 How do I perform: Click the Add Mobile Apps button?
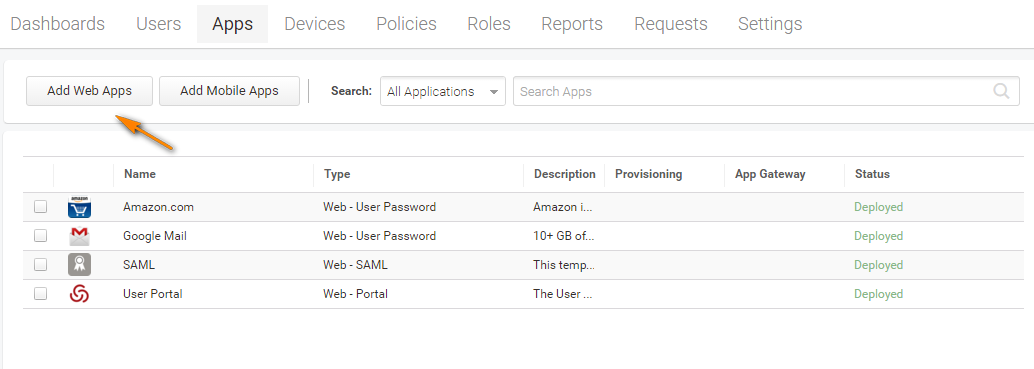tap(229, 91)
